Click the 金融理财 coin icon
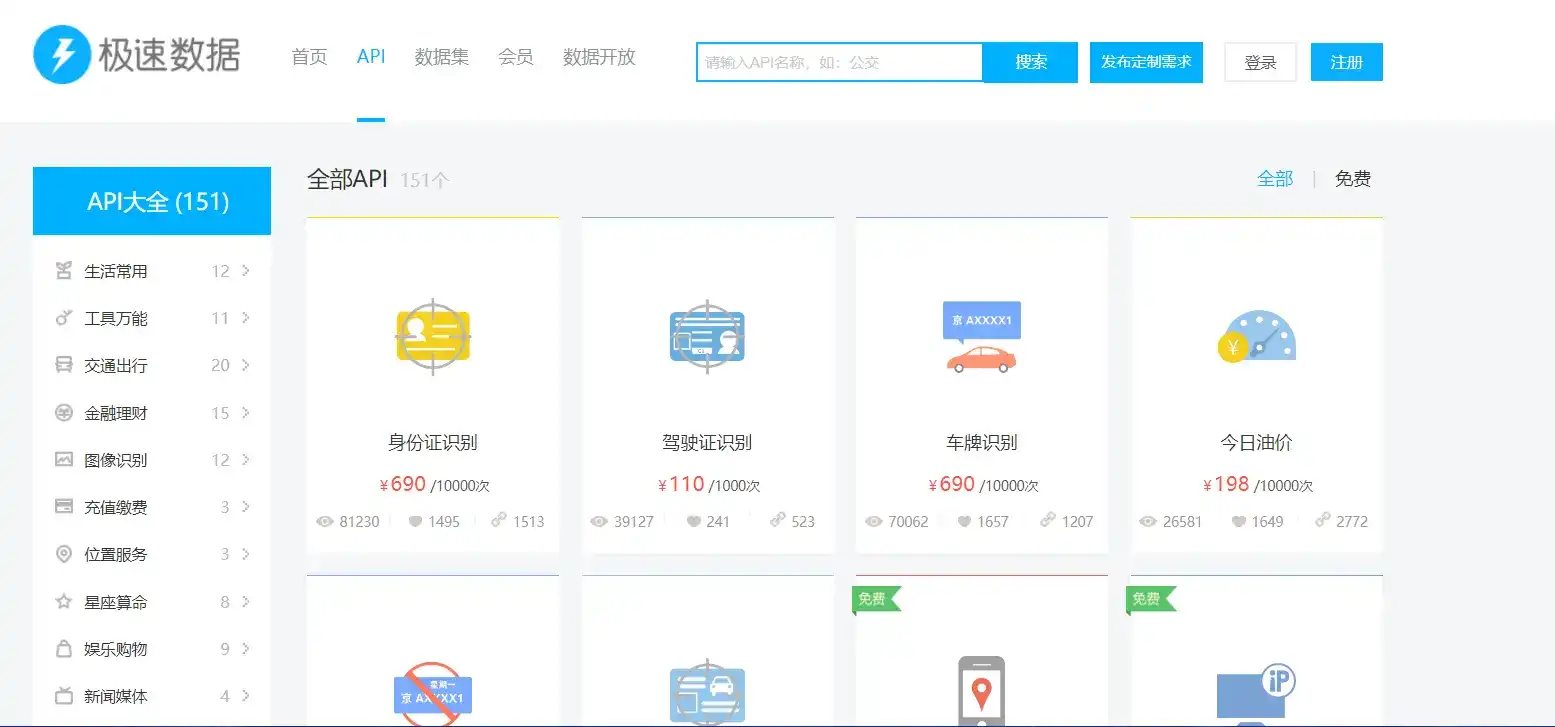The image size is (1555, 727). [64, 412]
